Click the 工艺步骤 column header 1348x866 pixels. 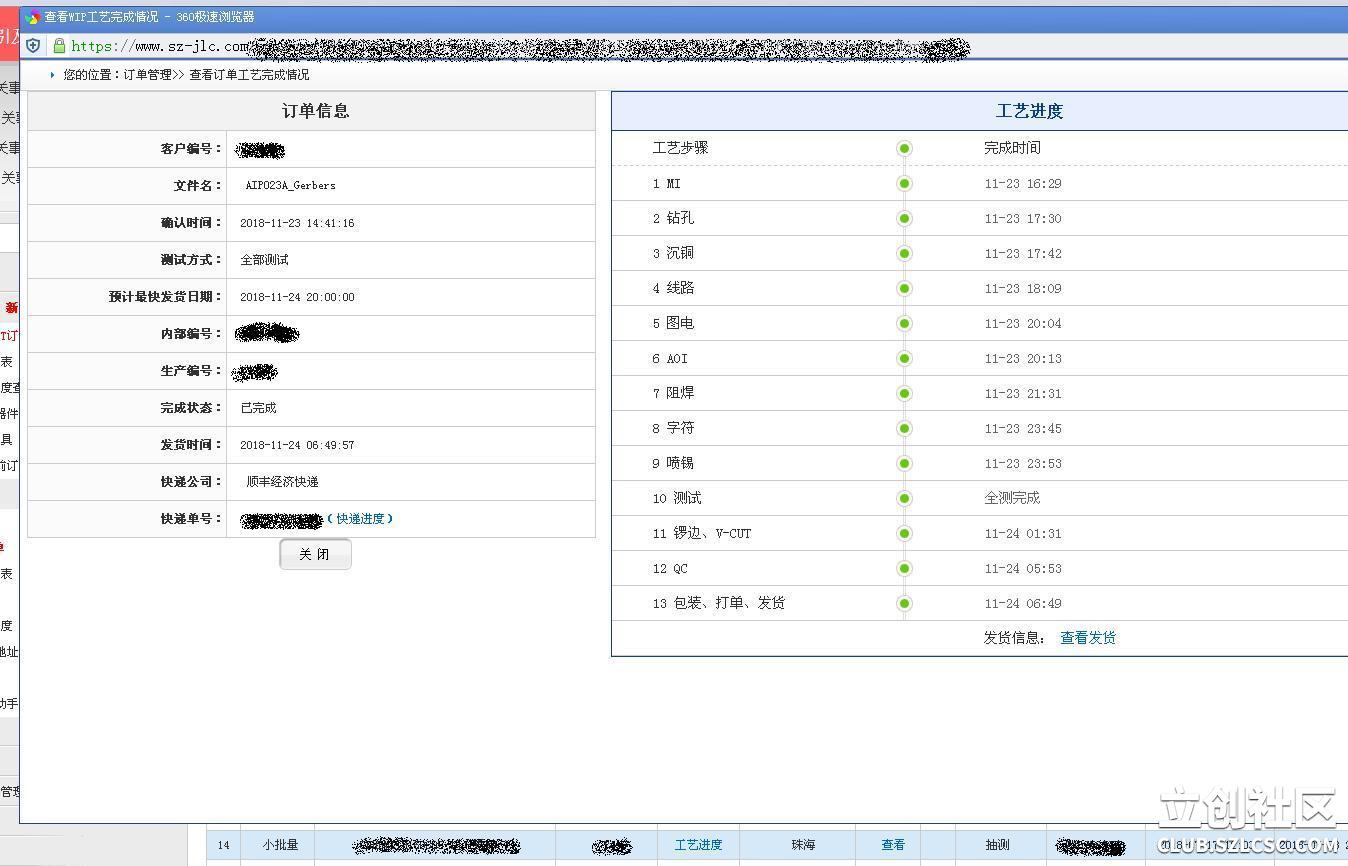coord(680,148)
